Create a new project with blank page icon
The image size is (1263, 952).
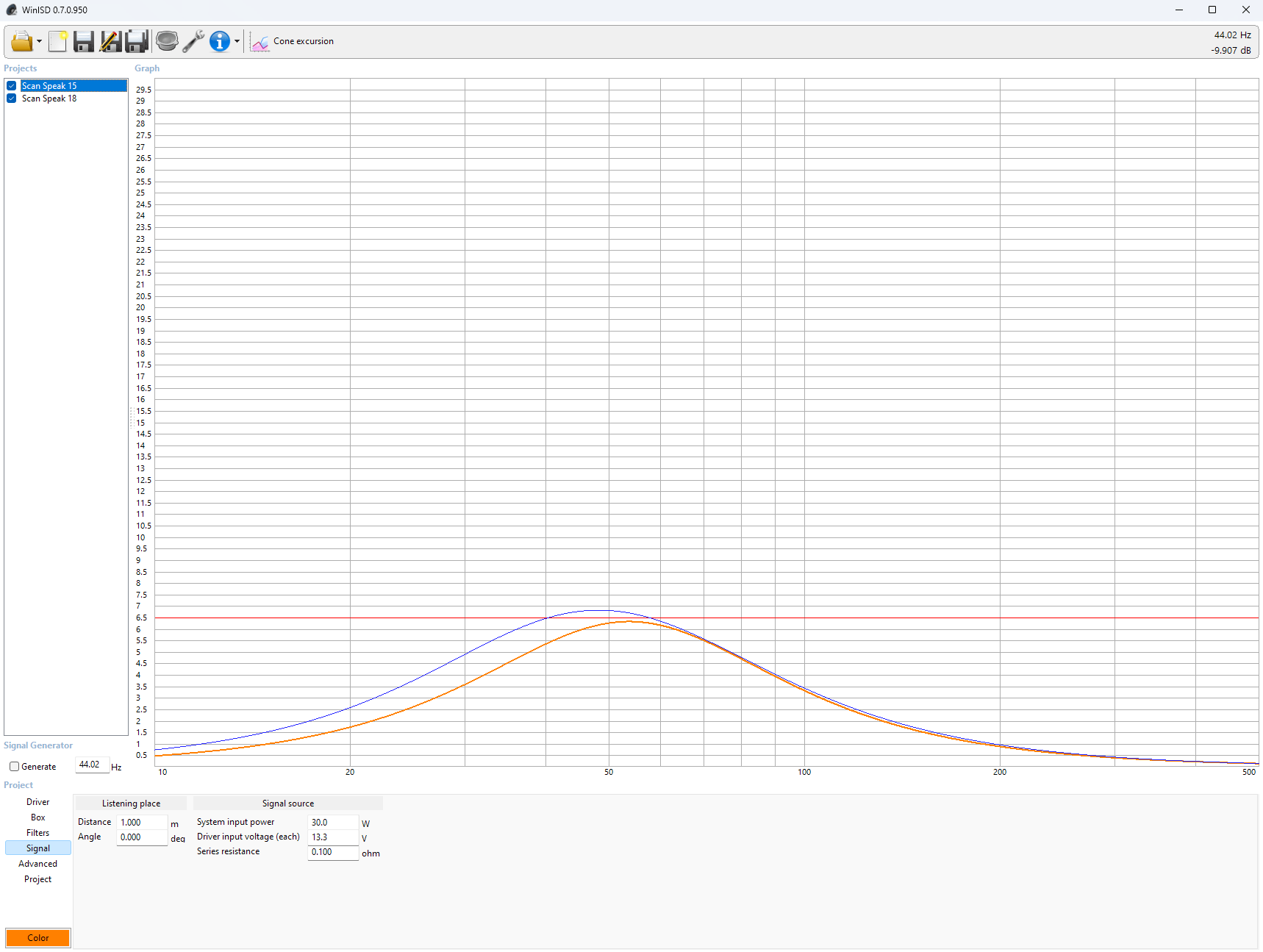(57, 41)
